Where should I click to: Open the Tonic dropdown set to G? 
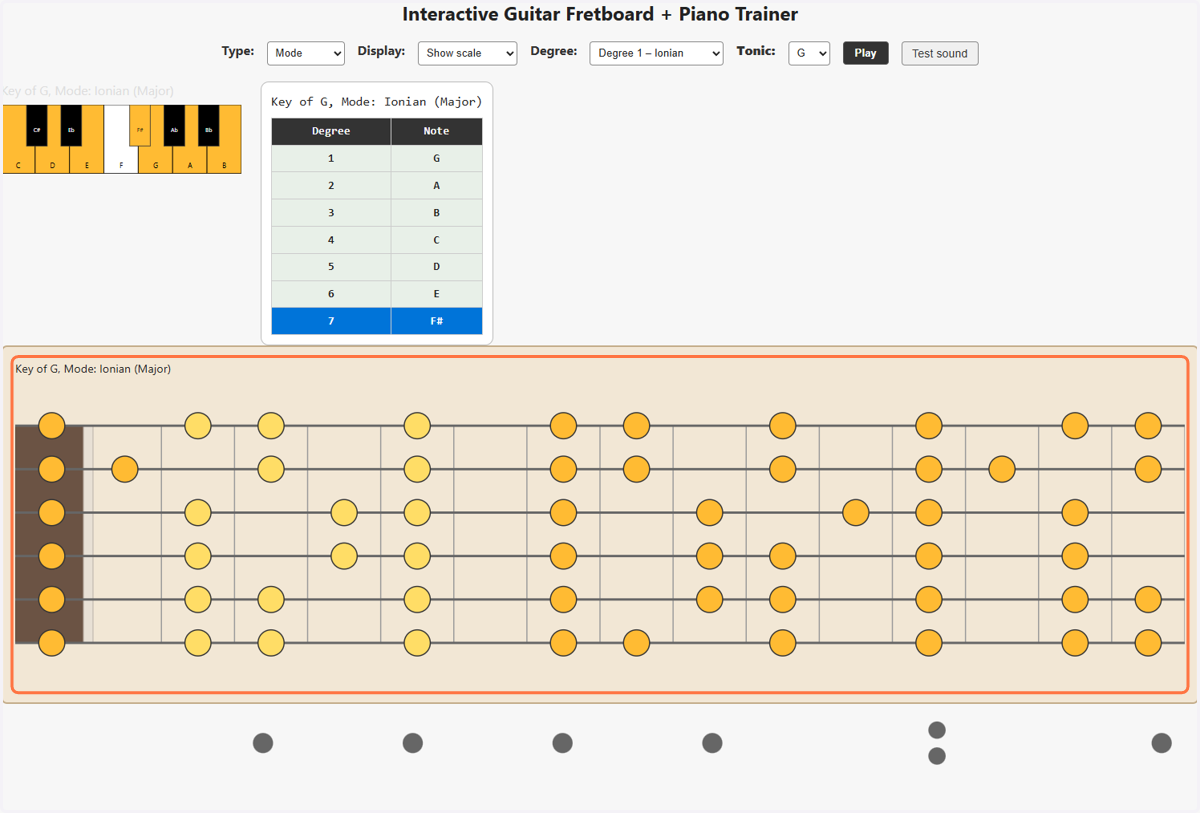click(x=809, y=53)
